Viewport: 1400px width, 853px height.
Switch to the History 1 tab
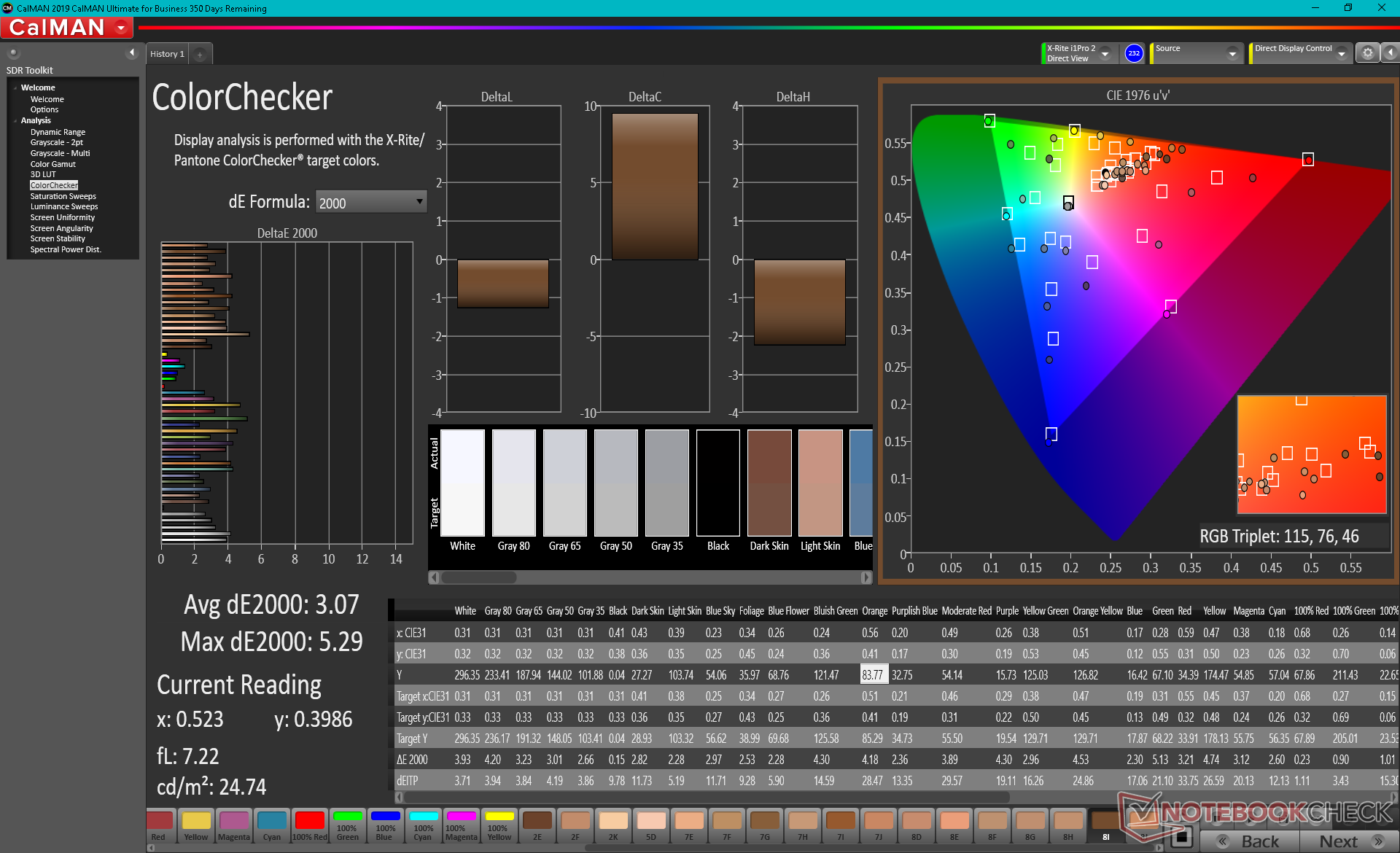pos(167,54)
